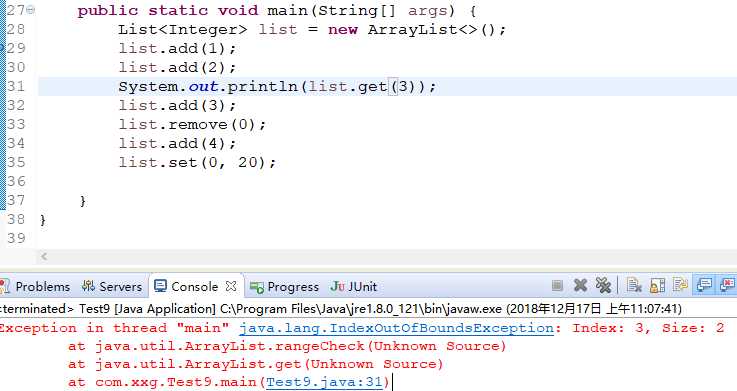Click the Console tab monitor icon
Screen dimensions: 737x391
[x=160, y=286]
